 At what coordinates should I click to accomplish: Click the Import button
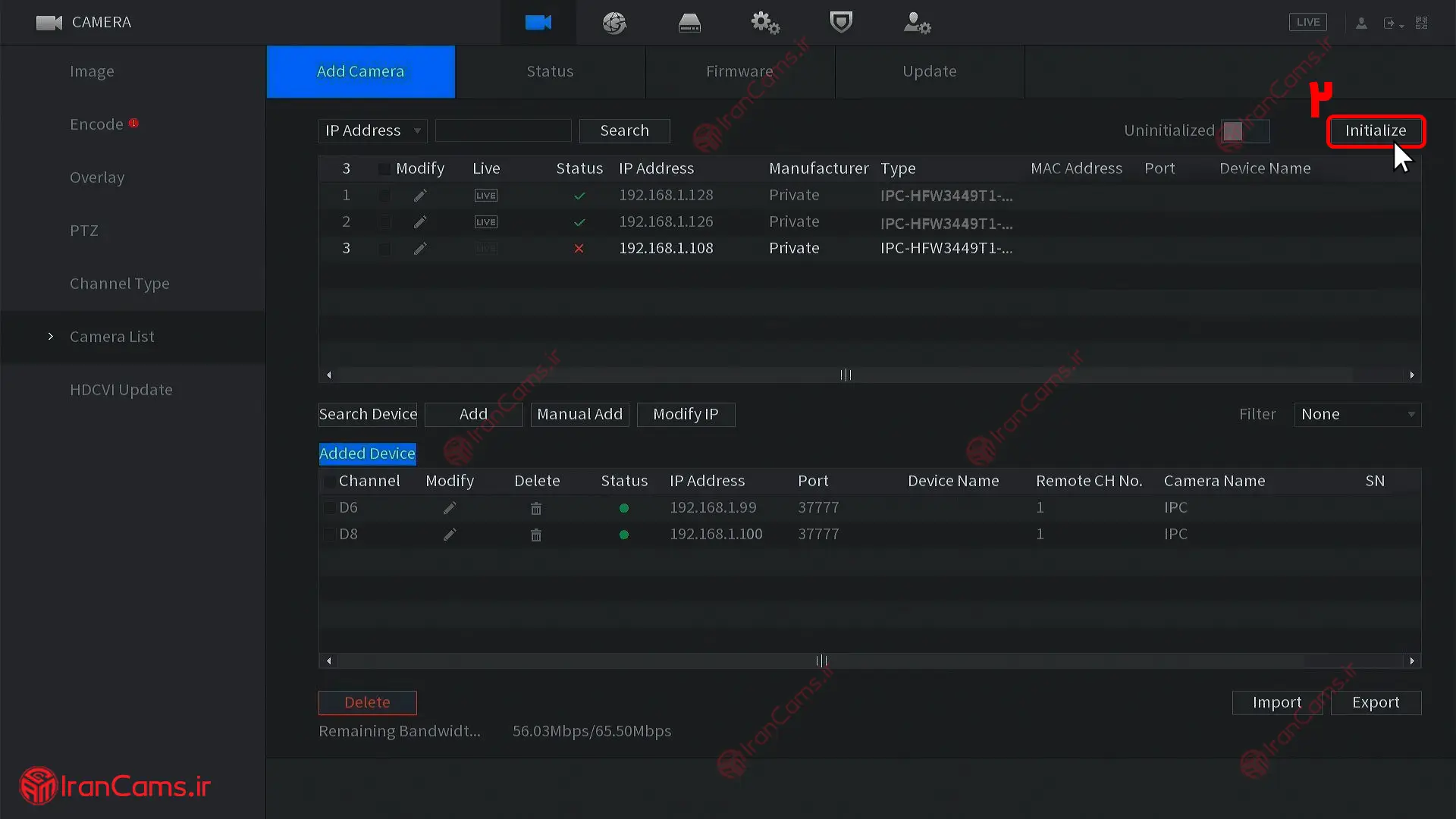[x=1278, y=702]
